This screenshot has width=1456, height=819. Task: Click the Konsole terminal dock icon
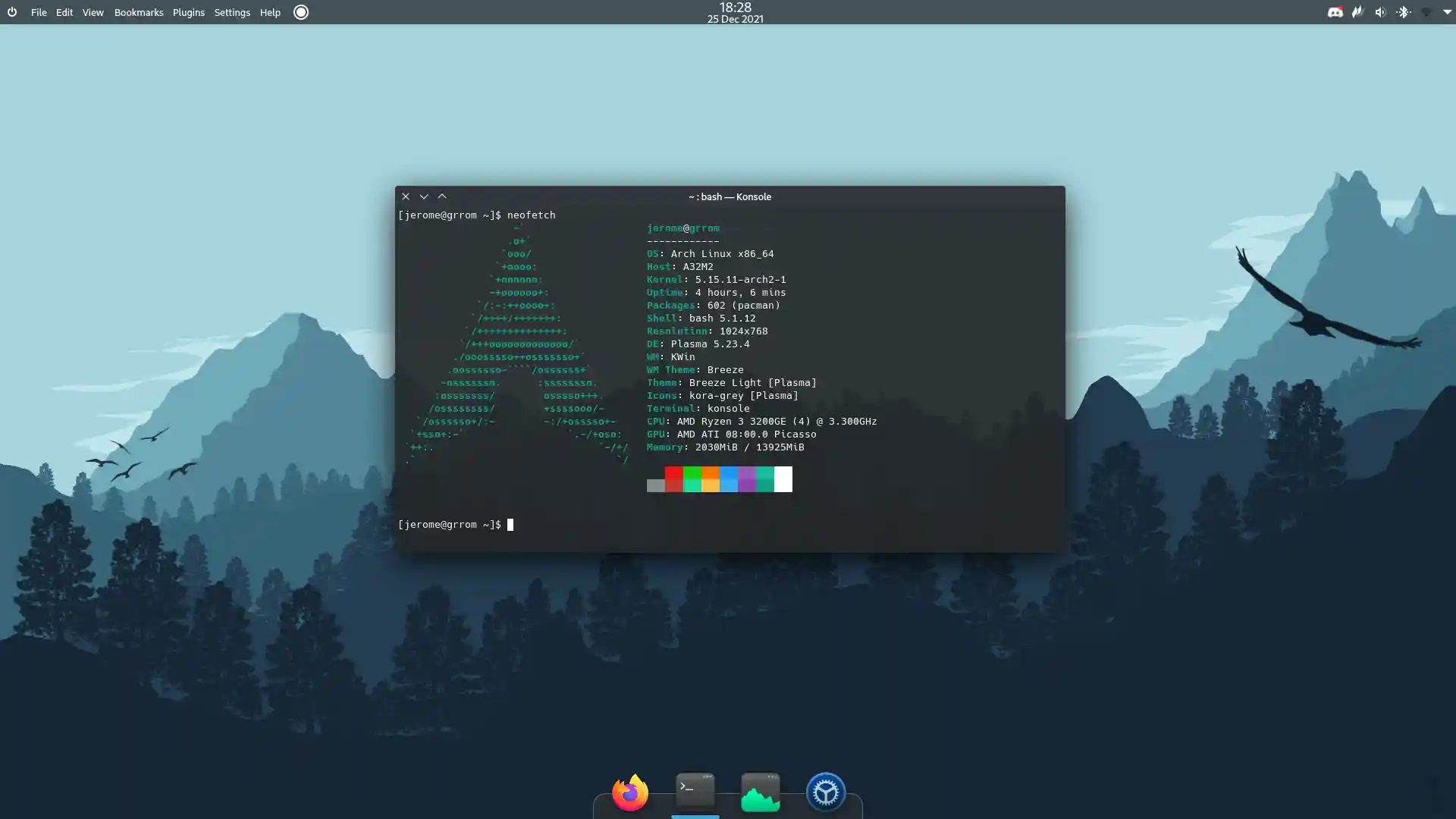point(695,791)
